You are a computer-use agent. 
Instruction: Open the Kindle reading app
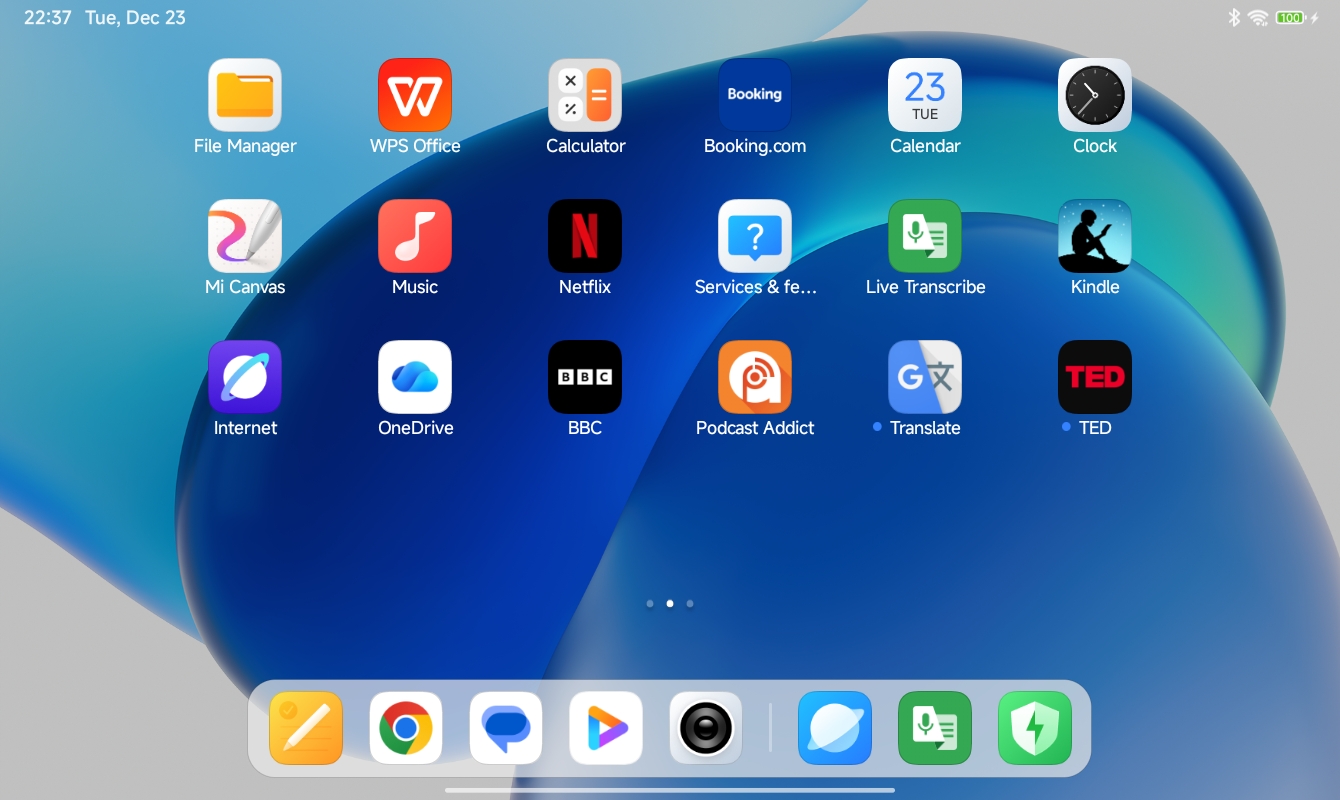pos(1095,236)
